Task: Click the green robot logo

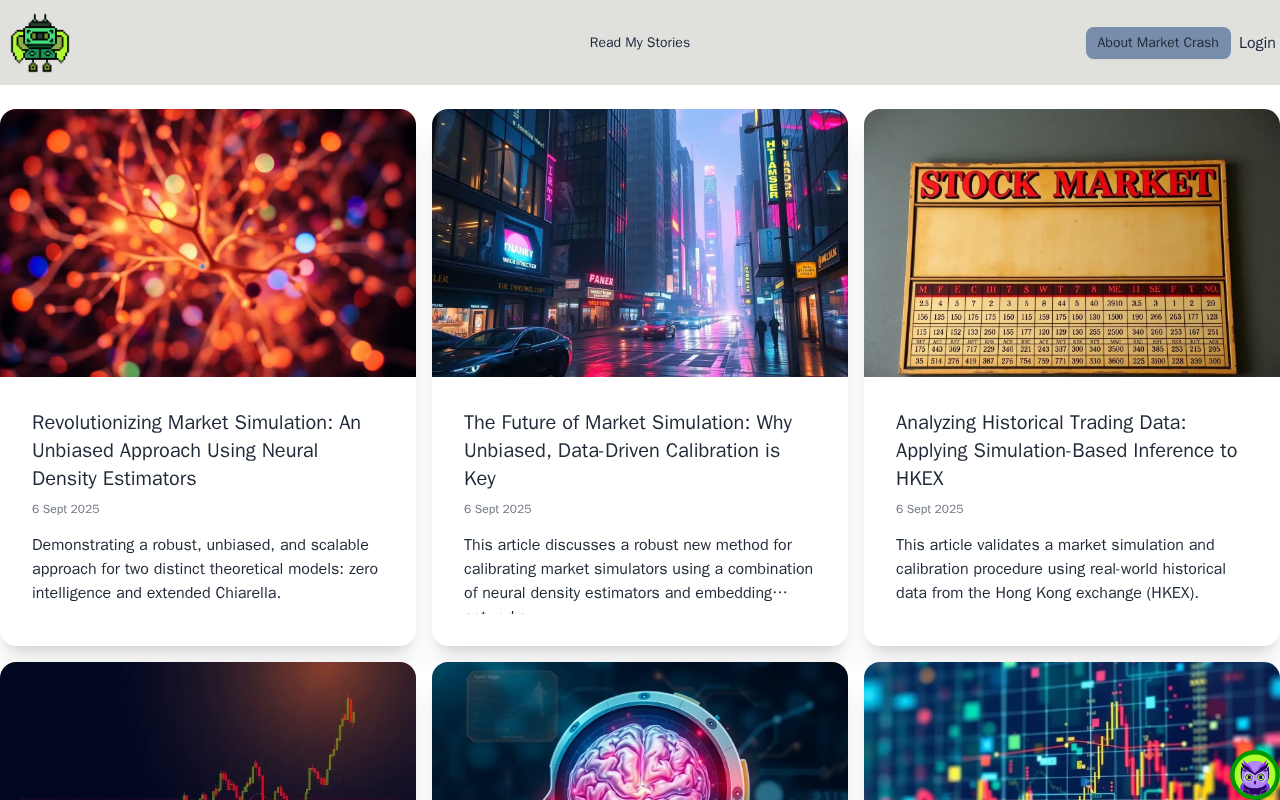Action: [x=40, y=43]
